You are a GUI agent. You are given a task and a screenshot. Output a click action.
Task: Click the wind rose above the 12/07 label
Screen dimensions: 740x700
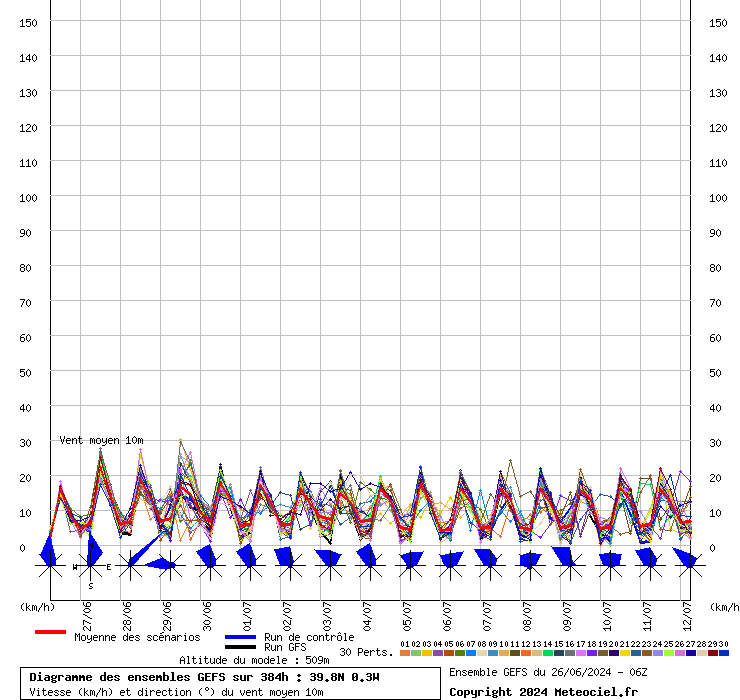[x=688, y=565]
